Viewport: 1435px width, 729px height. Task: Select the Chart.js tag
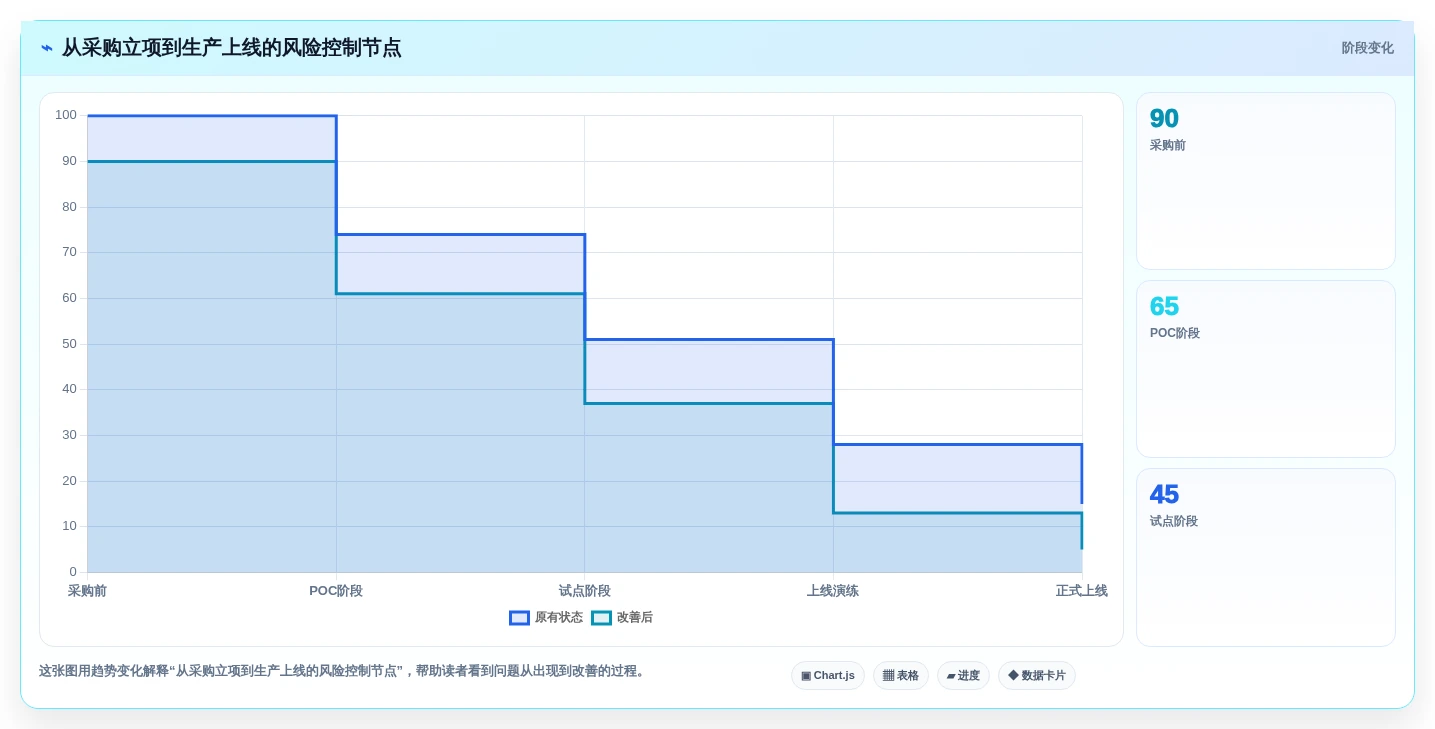828,676
